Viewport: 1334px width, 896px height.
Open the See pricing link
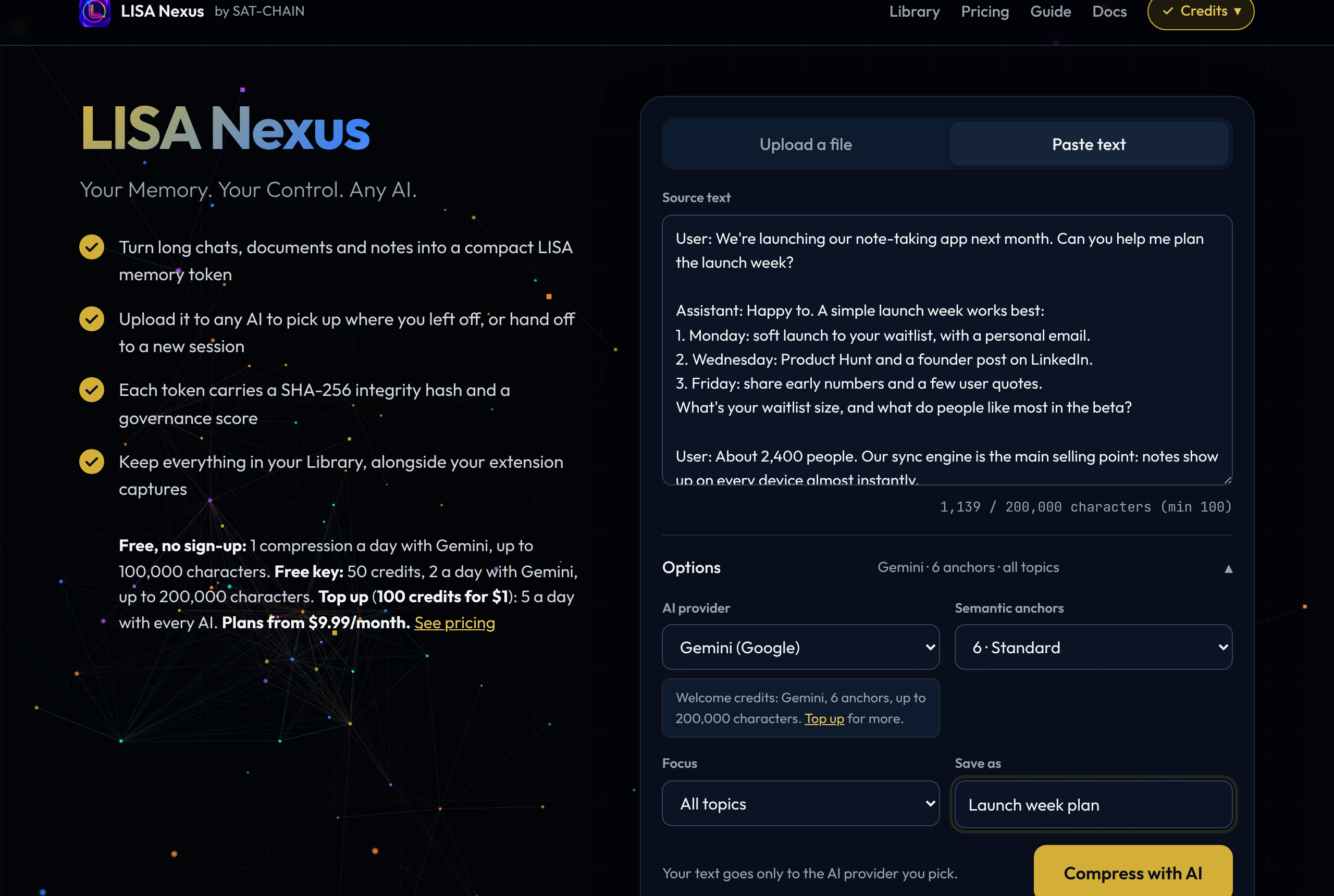pyautogui.click(x=454, y=623)
